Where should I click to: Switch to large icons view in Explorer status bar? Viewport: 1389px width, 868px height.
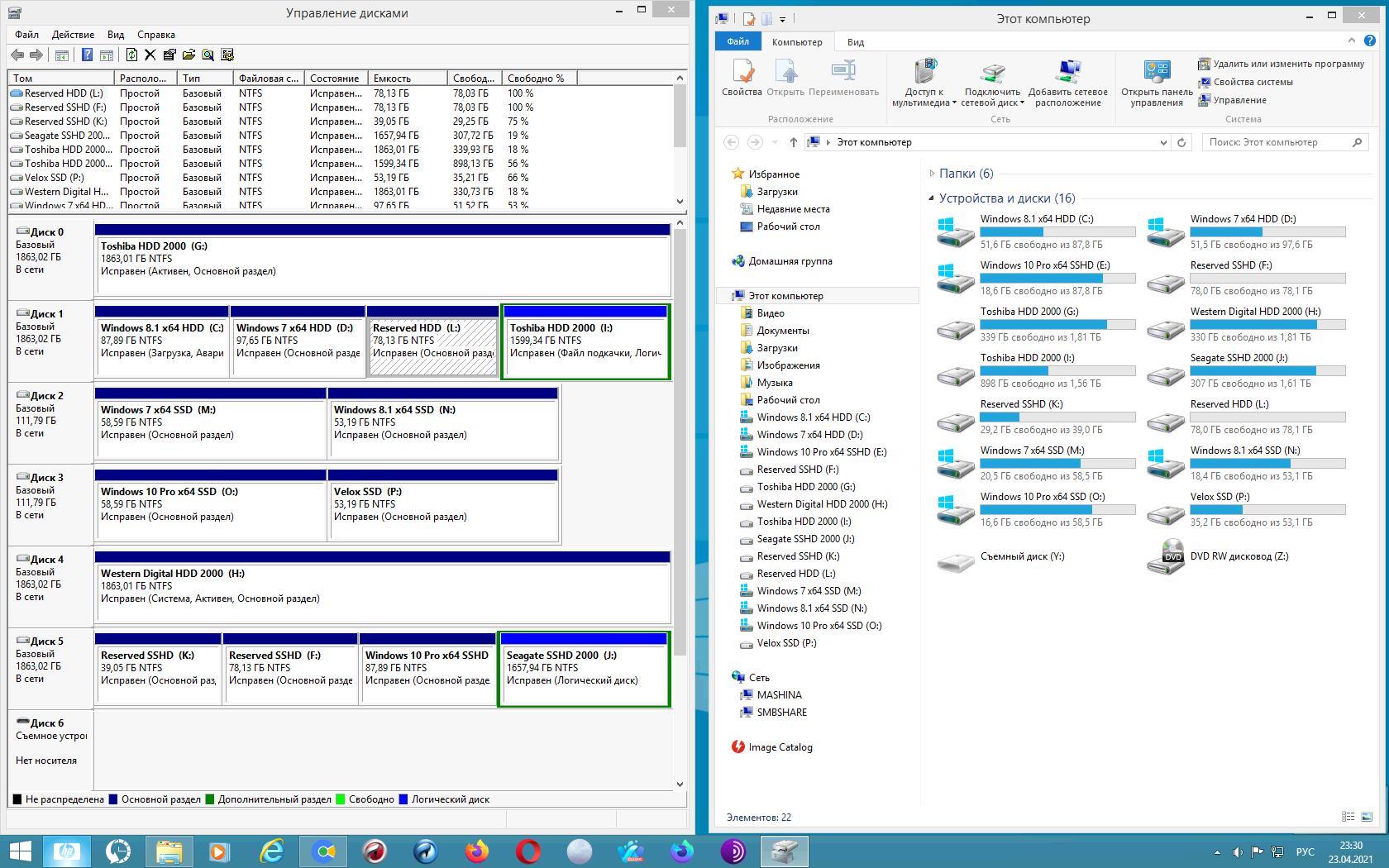click(1367, 817)
